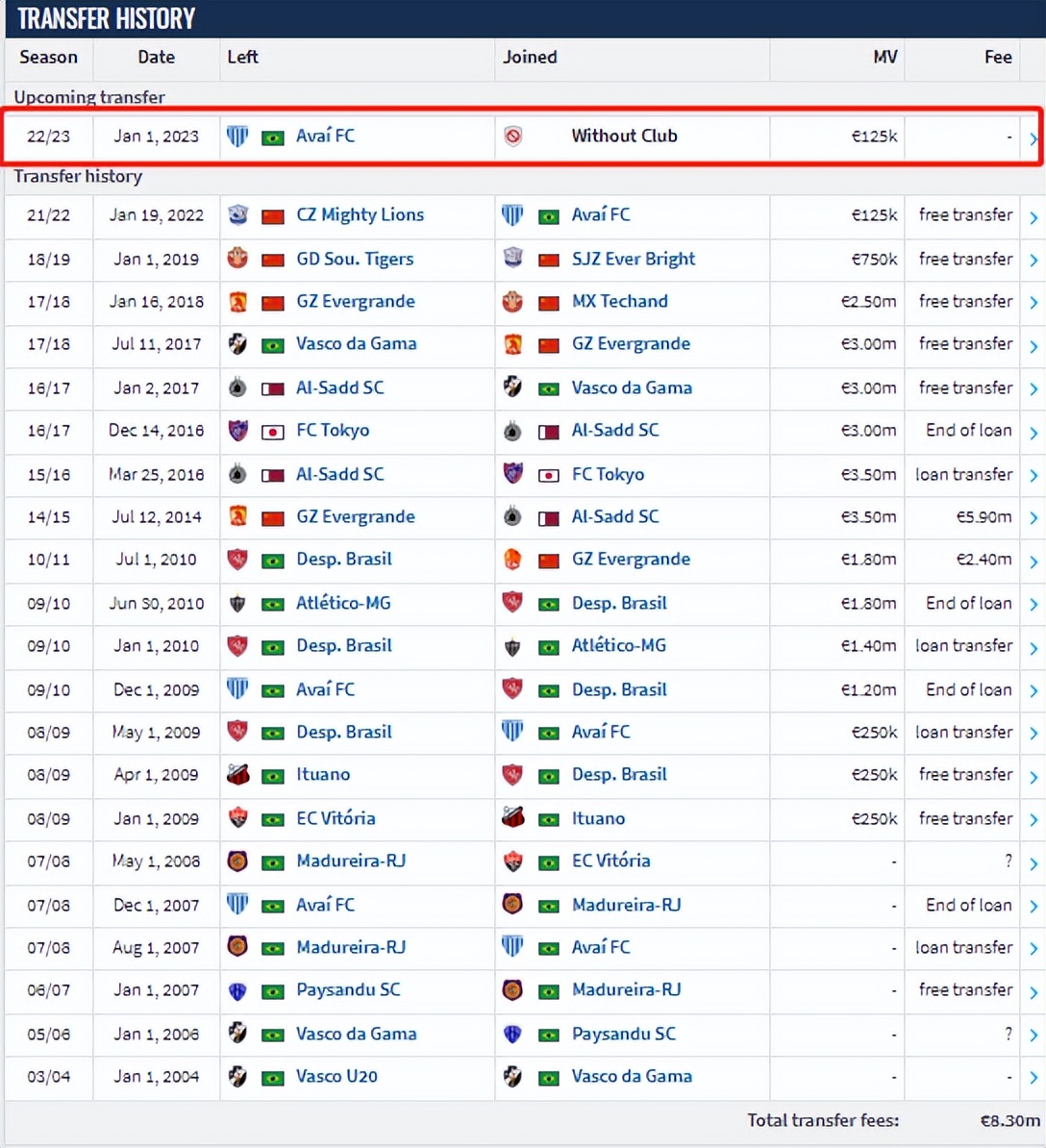Open details arrow for the Jul 1, 2010 transfer
This screenshot has width=1046, height=1148.
click(x=1033, y=562)
